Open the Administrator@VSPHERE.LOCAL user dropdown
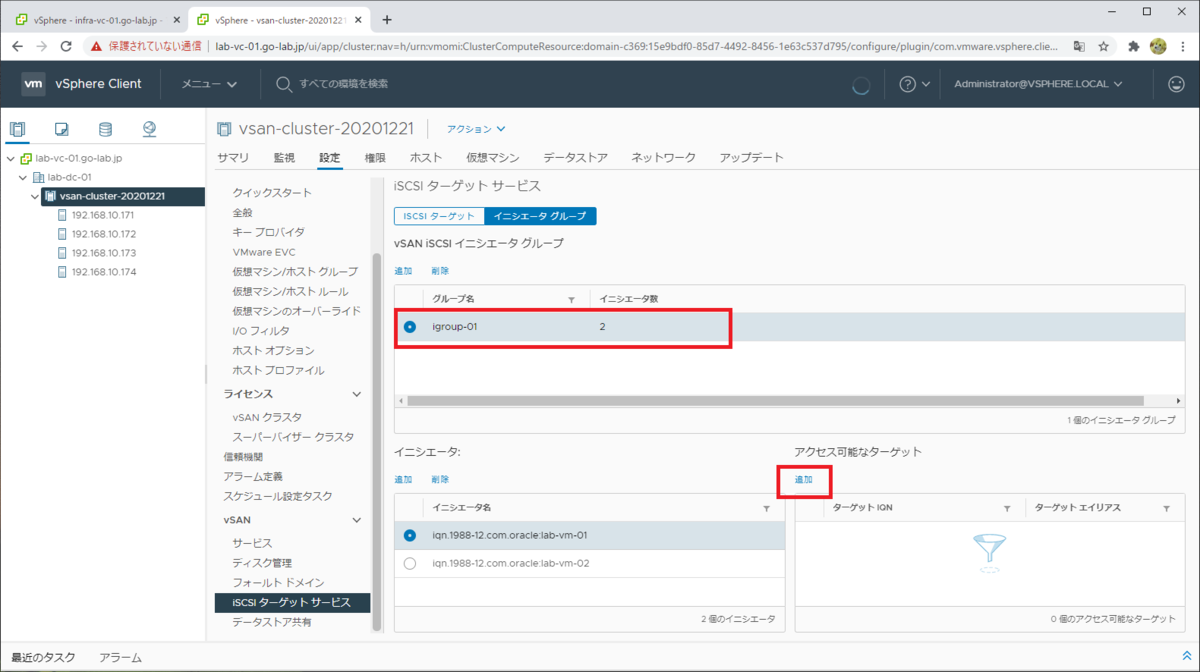Viewport: 1200px width, 672px height. tap(1039, 84)
